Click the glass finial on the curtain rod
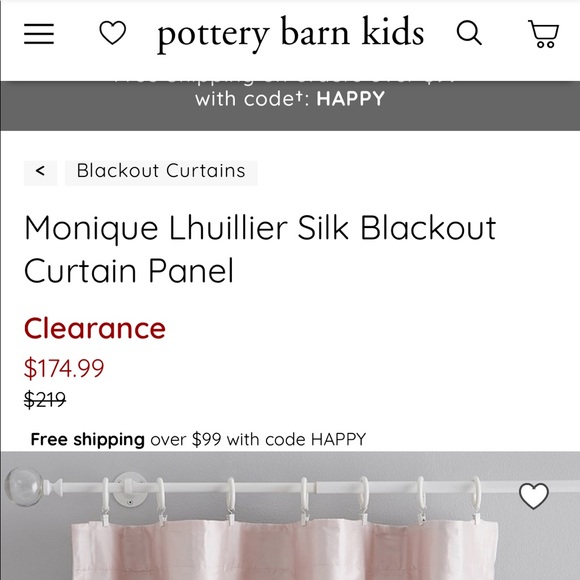The width and height of the screenshot is (580, 580). tap(24, 486)
